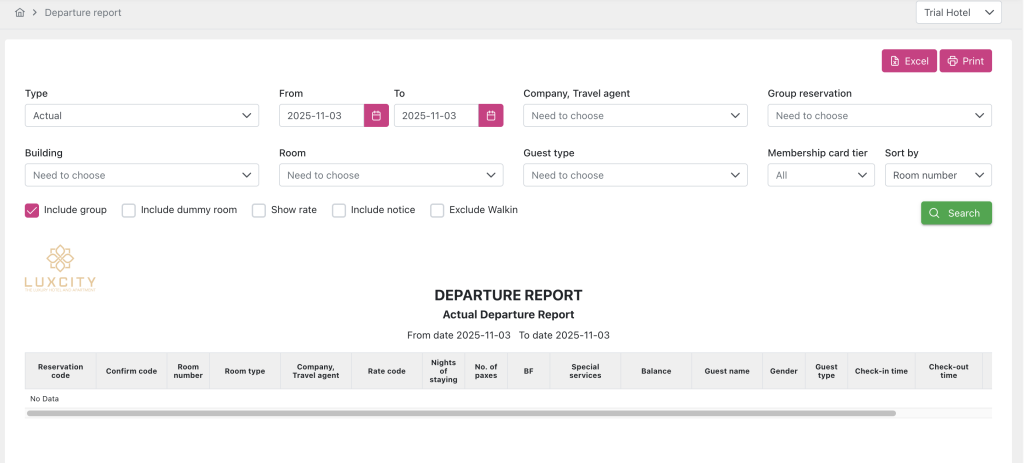
Task: Expand the Sort by Room number dropdown
Action: [x=938, y=175]
